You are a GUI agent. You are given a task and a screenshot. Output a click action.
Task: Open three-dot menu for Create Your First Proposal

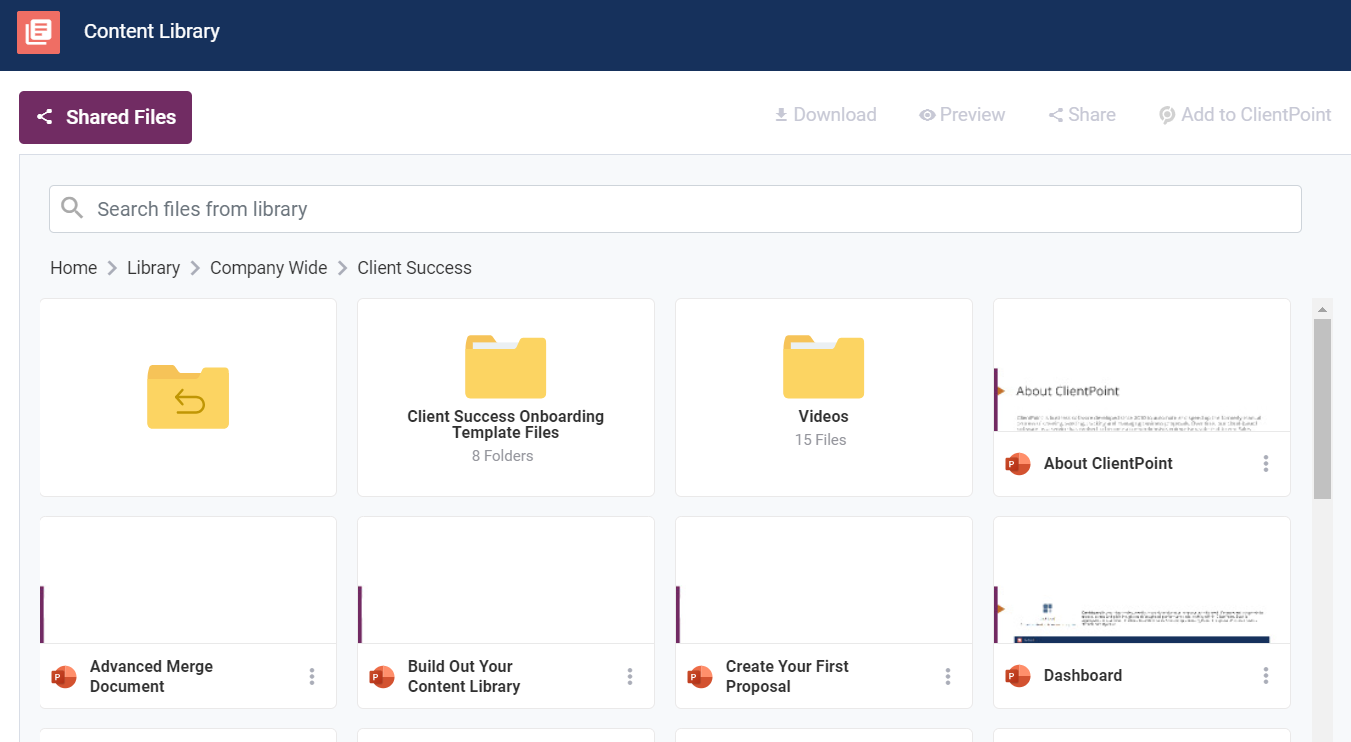(948, 677)
